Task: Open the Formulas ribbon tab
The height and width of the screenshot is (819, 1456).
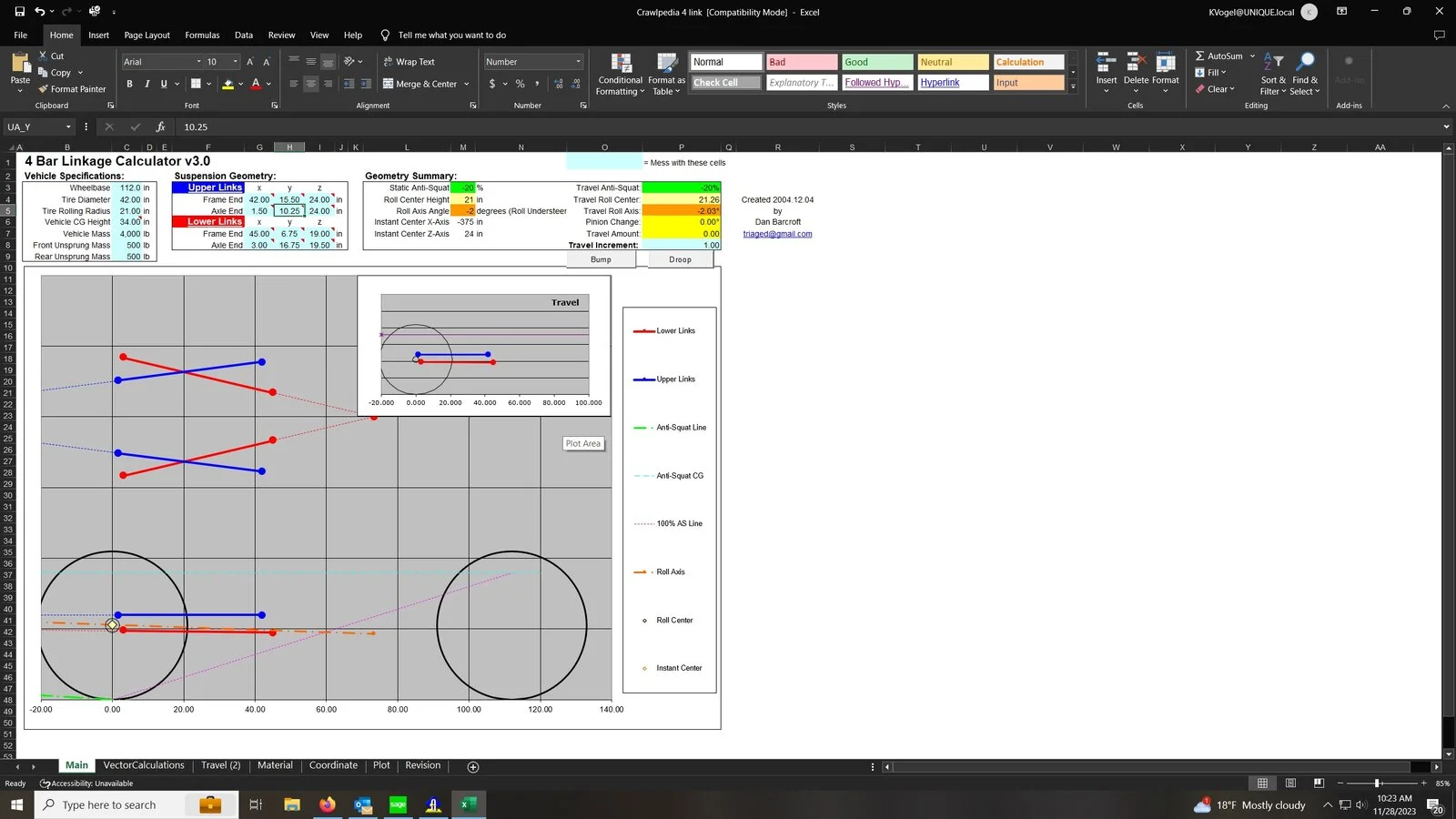Action: point(202,35)
